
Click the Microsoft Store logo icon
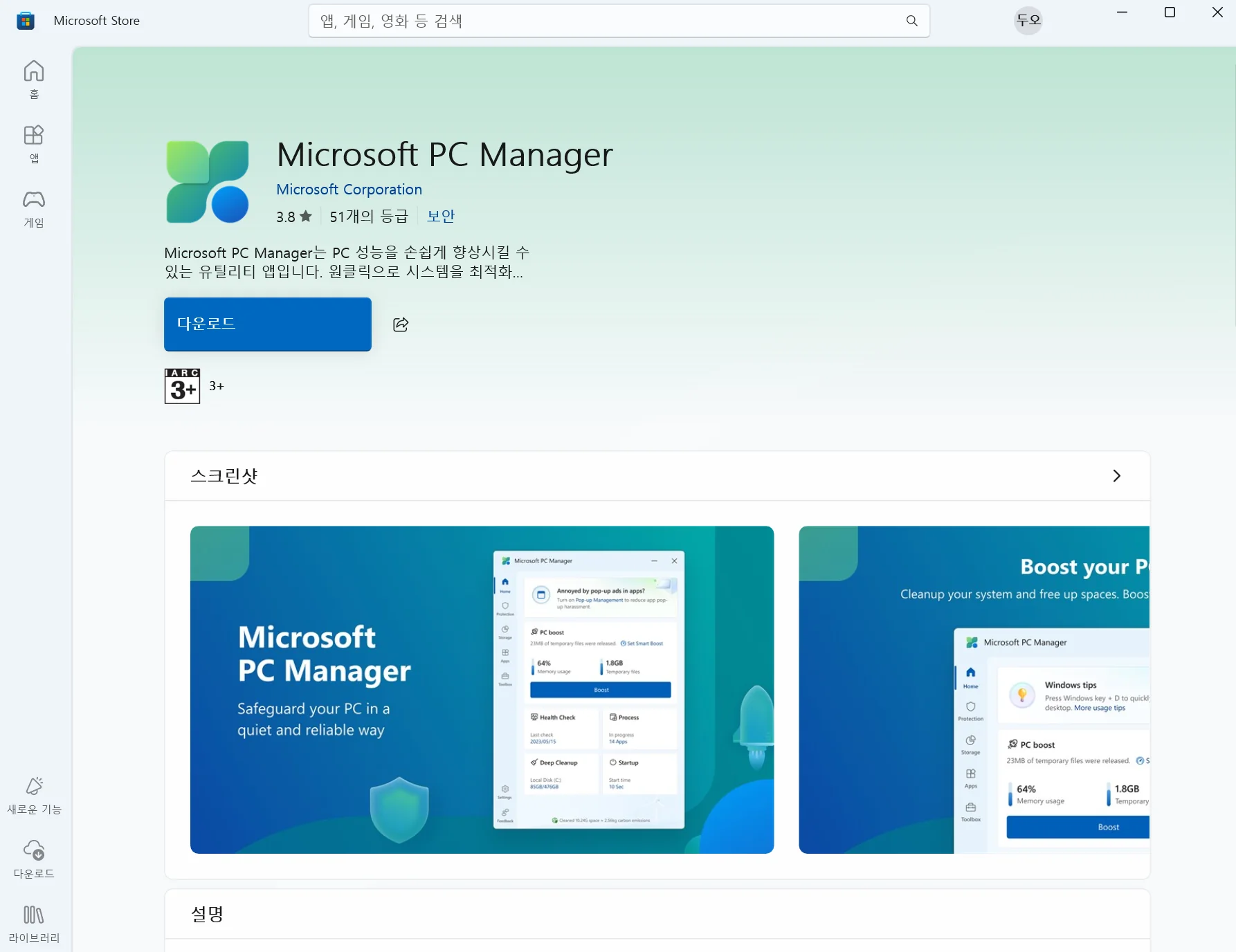(26, 21)
